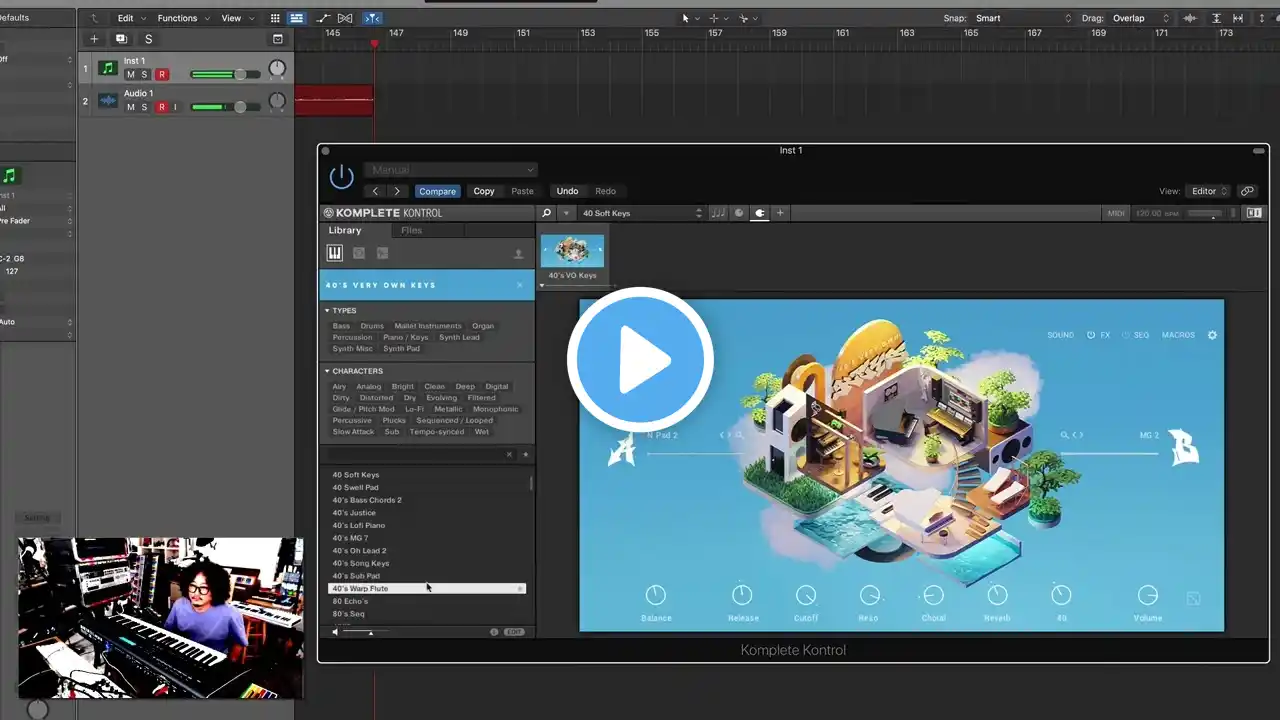Open the Manual preset dropdown
Image resolution: width=1280 pixels, height=720 pixels.
pos(451,170)
